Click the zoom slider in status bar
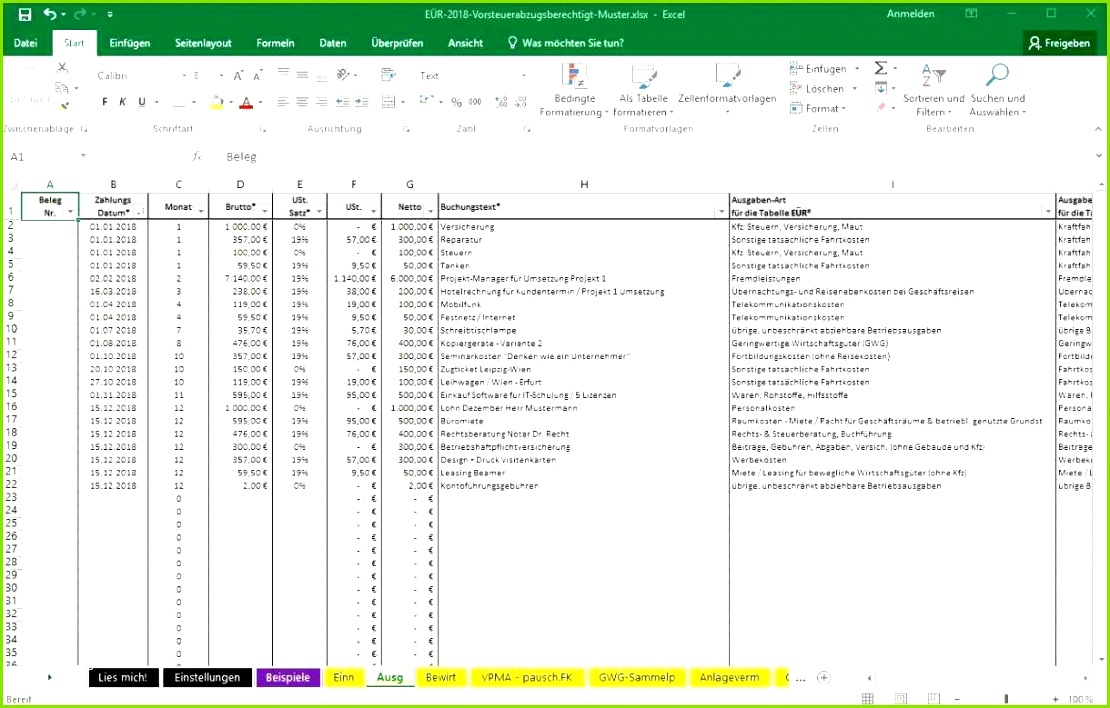 coord(1005,700)
